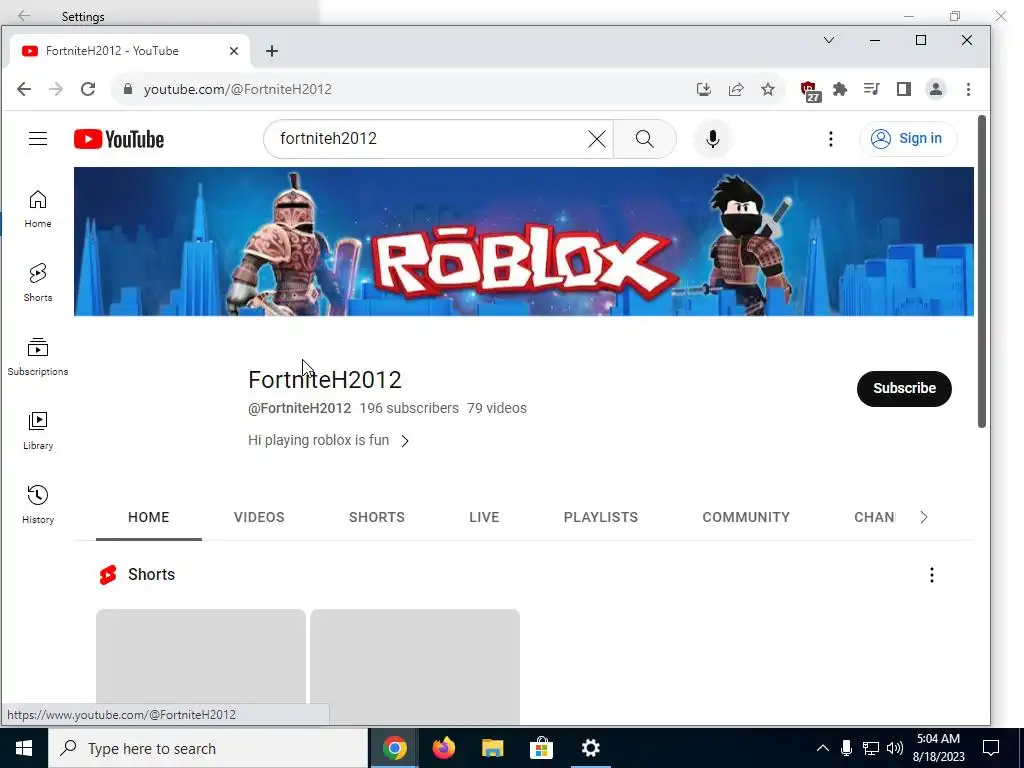Toggle Chrome side panel

[904, 89]
